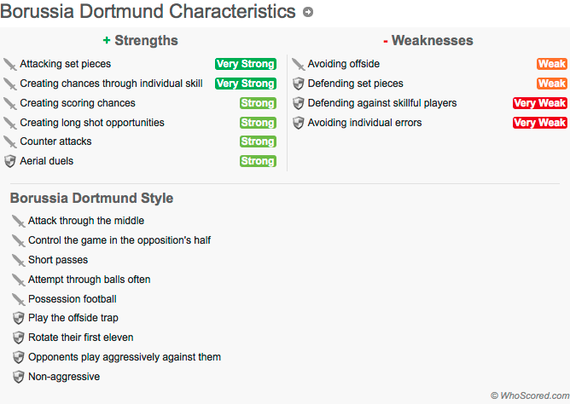Click the Very Strong badge for Attacking set pieces
570x404 pixels.
pos(245,64)
